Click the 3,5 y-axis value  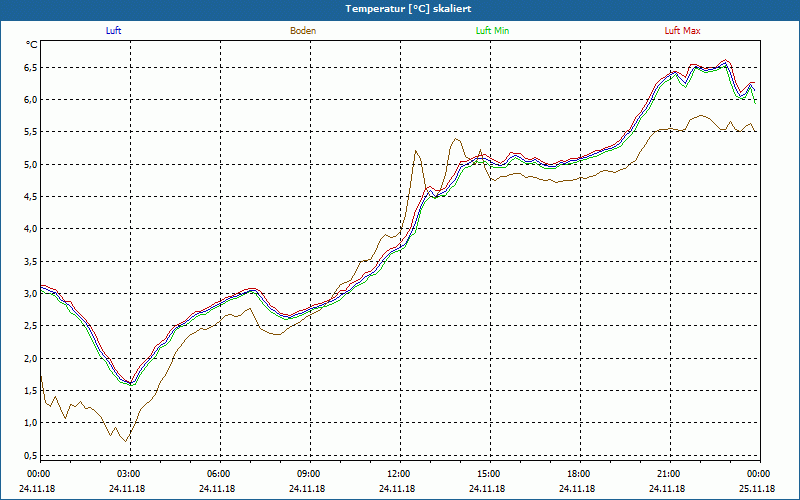click(x=31, y=261)
